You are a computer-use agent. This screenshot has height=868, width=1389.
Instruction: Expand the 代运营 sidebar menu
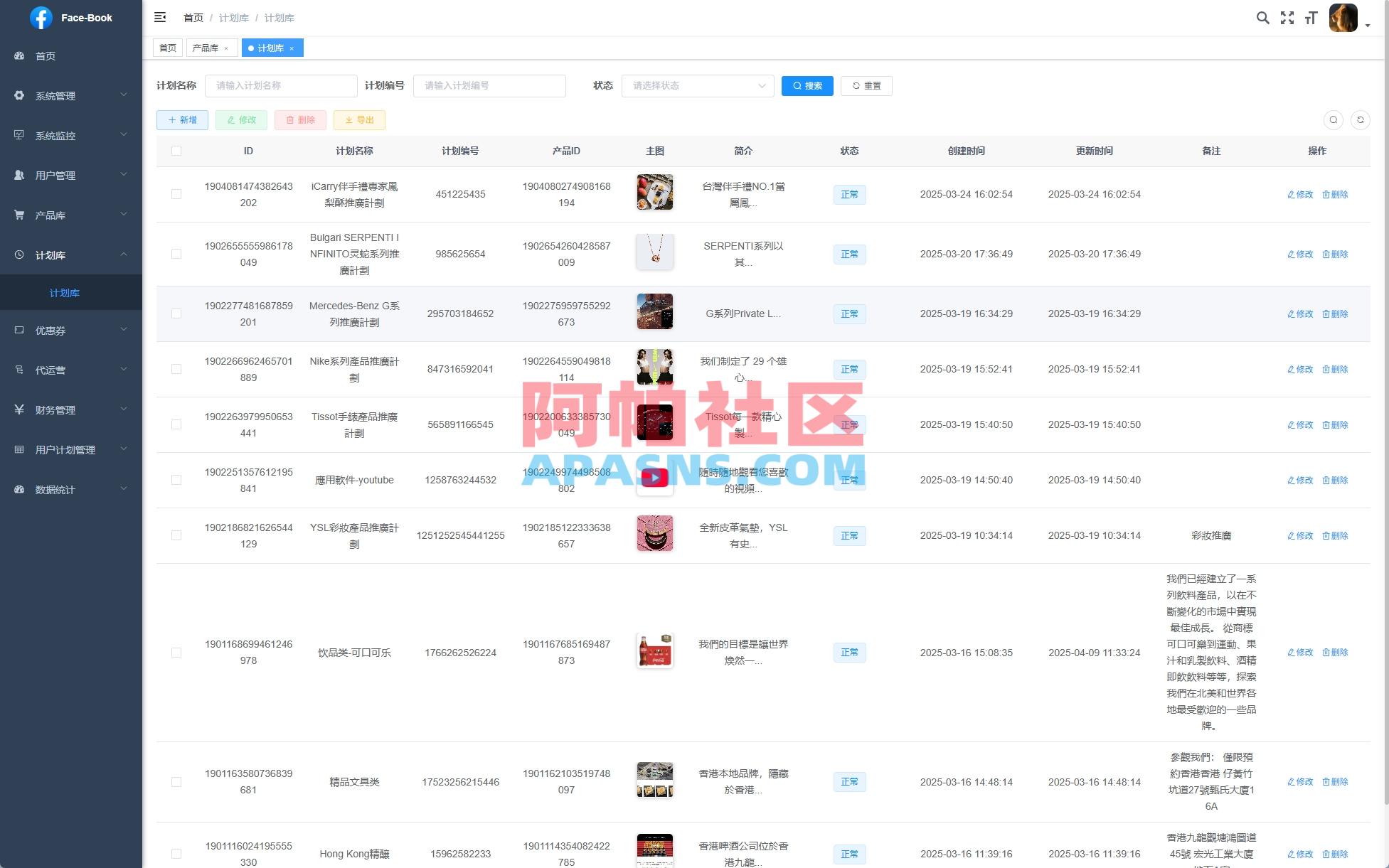pos(71,370)
